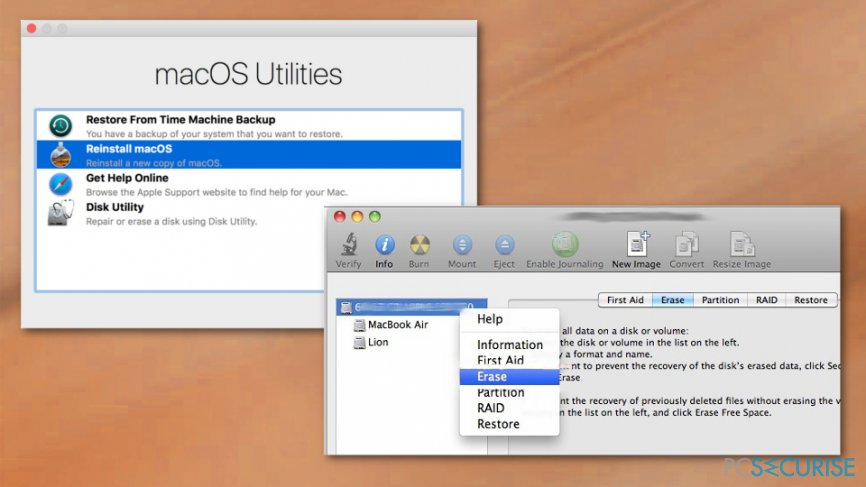Click the Verify microscope icon in Disk Utility

(x=349, y=244)
